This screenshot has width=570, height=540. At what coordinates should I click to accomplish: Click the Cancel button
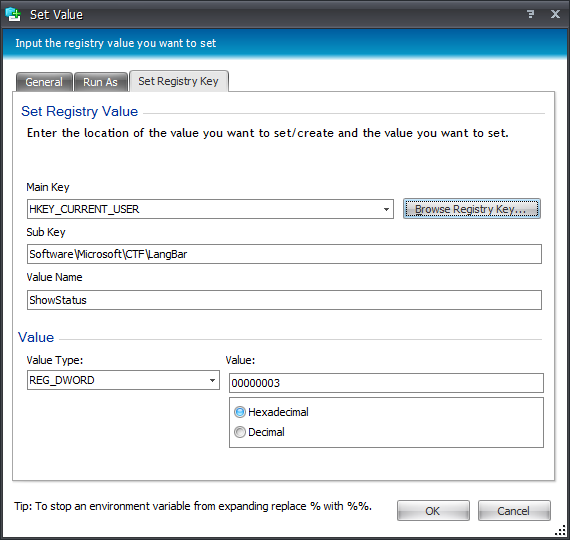pos(514,511)
